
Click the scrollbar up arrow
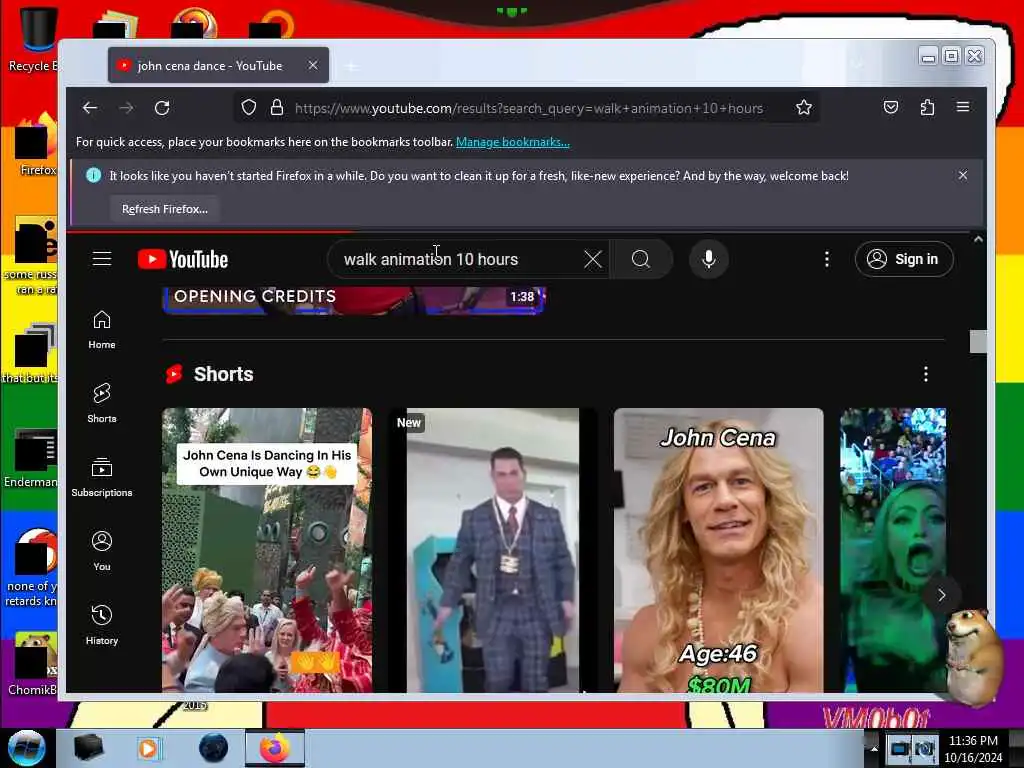click(978, 240)
